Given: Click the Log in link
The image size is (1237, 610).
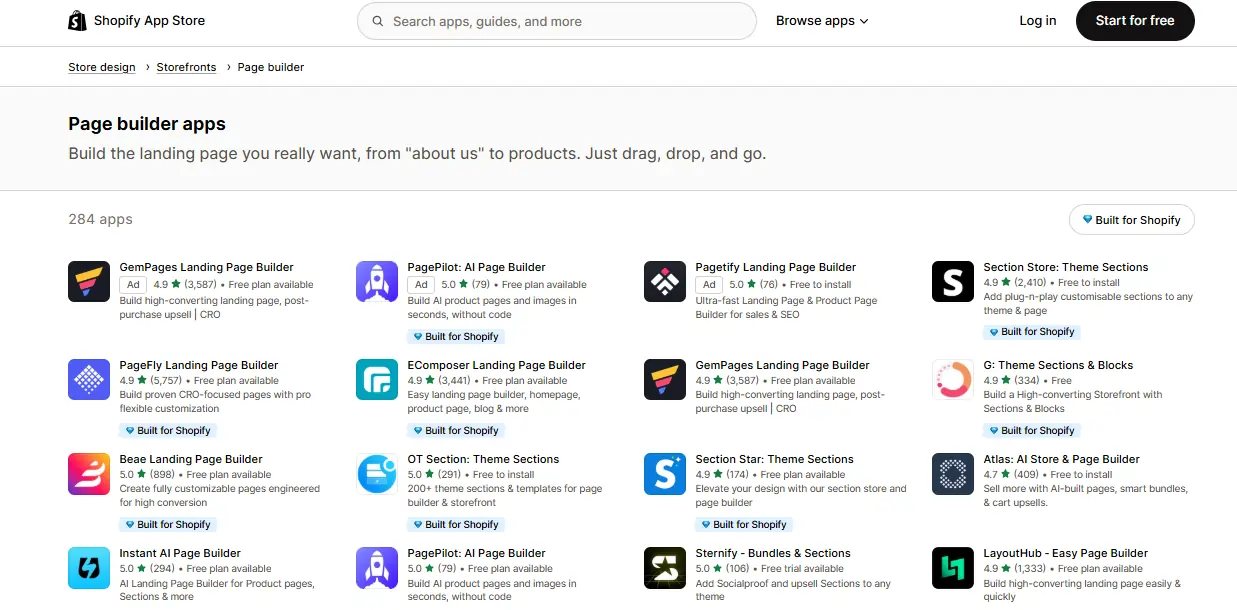Looking at the screenshot, I should pyautogui.click(x=1037, y=20).
